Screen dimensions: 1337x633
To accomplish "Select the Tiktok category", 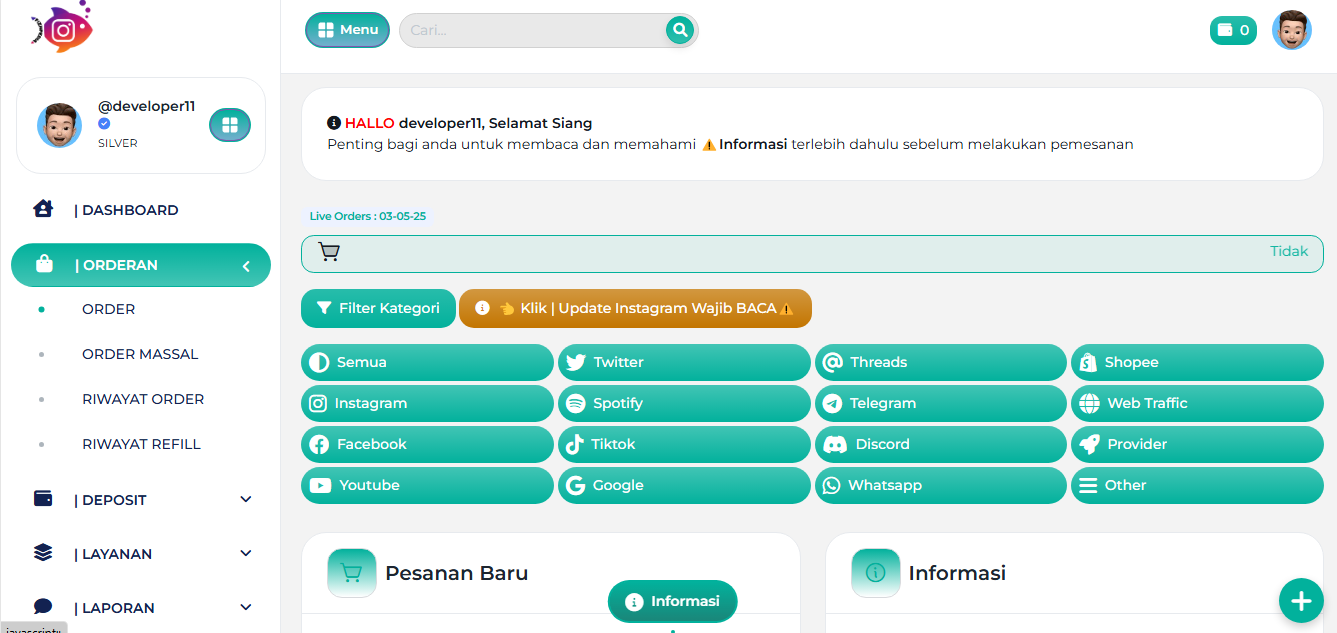I will tap(684, 444).
